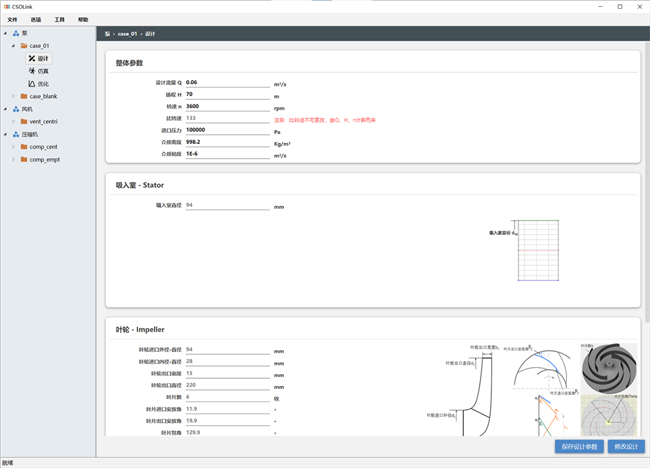Click the vertical scrollbar of the design panel
The height and width of the screenshot is (468, 650).
click(645, 200)
